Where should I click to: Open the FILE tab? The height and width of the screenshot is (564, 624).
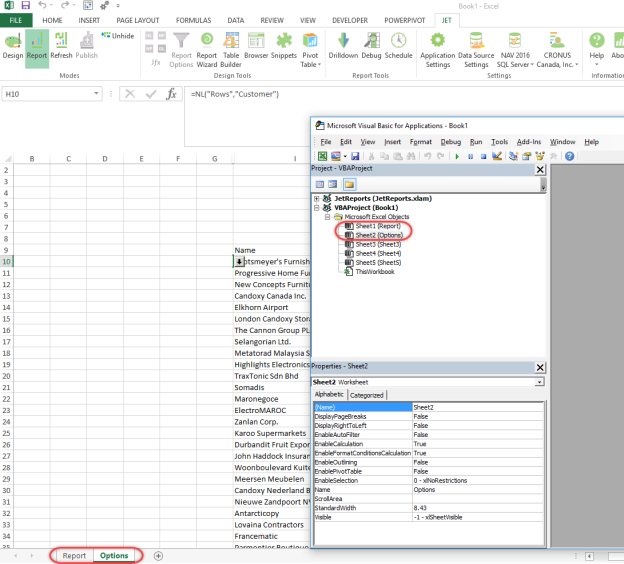pos(16,20)
